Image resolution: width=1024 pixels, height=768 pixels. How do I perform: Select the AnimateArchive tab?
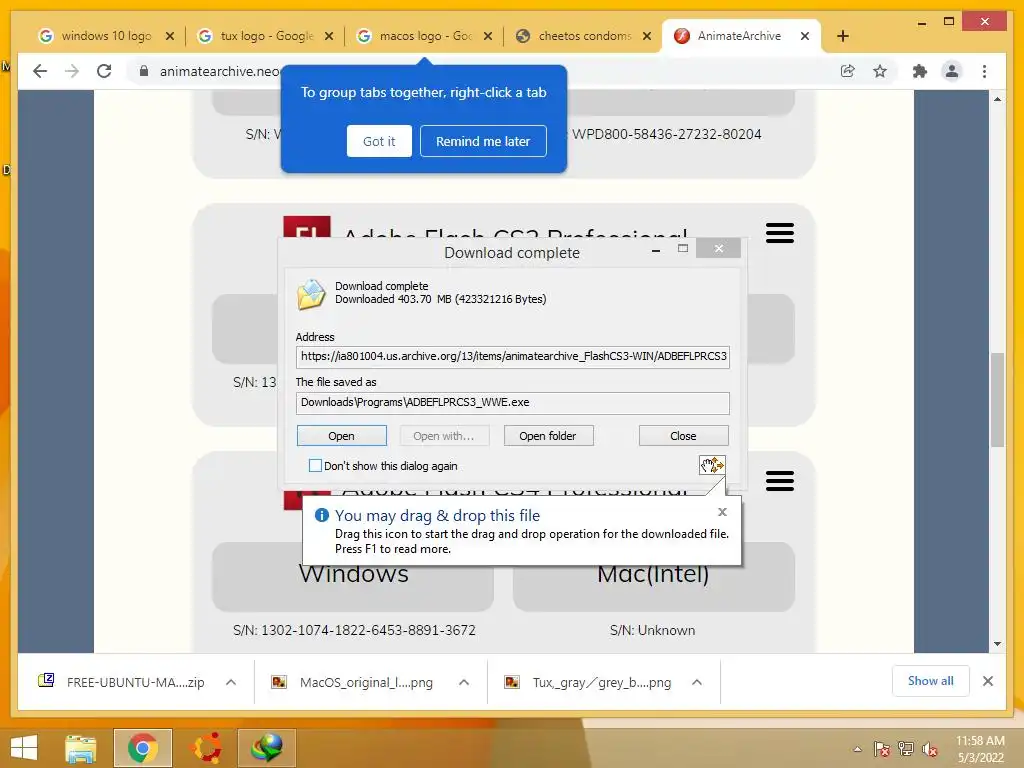738,36
